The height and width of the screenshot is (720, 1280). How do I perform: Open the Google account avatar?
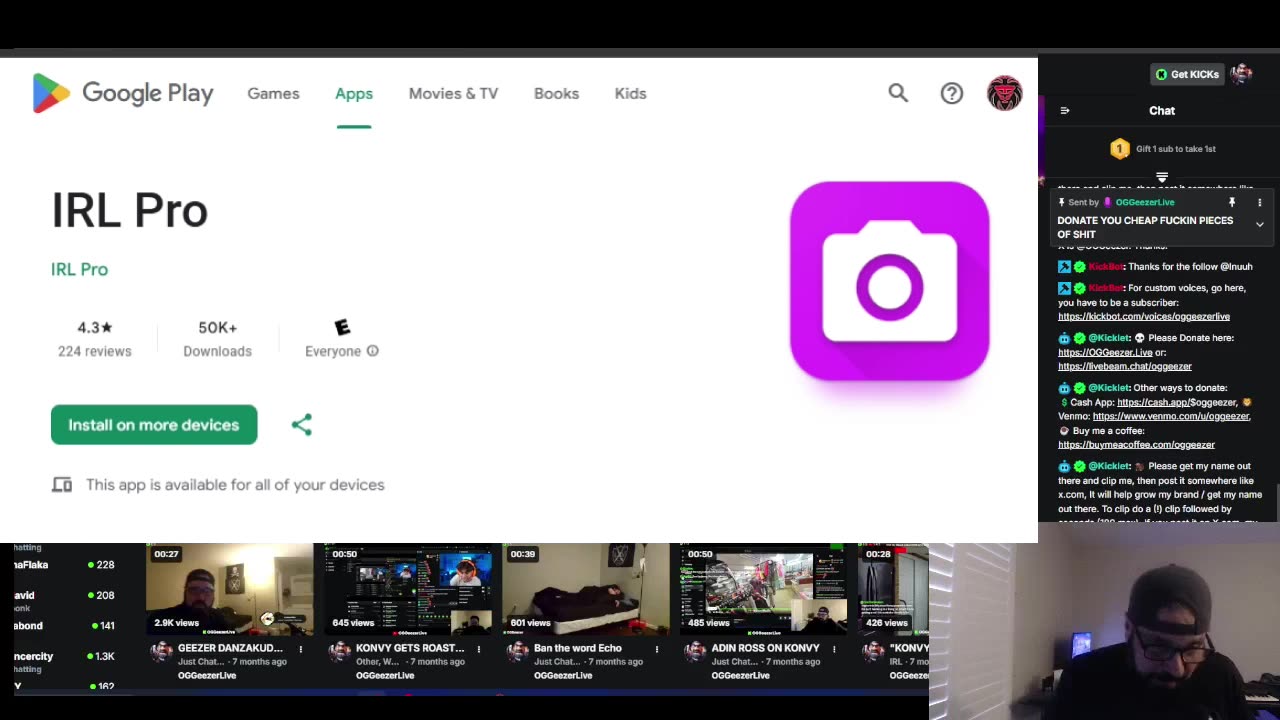tap(1004, 93)
